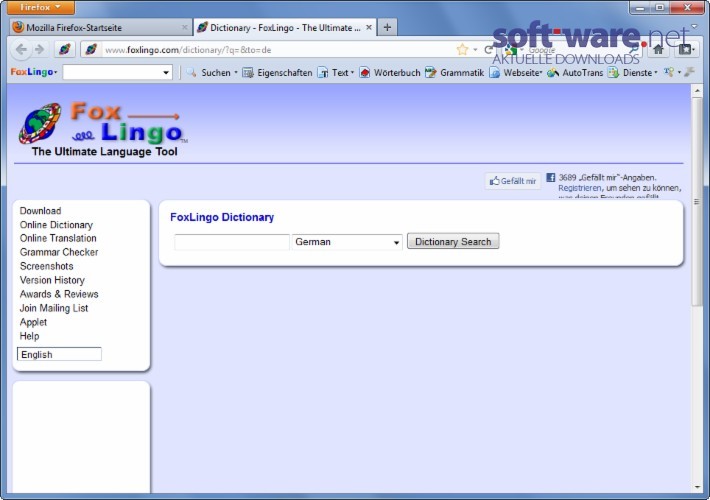This screenshot has width=710, height=500.
Task: Open Wörterbuch from the FoxLingo toolbar
Action: [390, 72]
